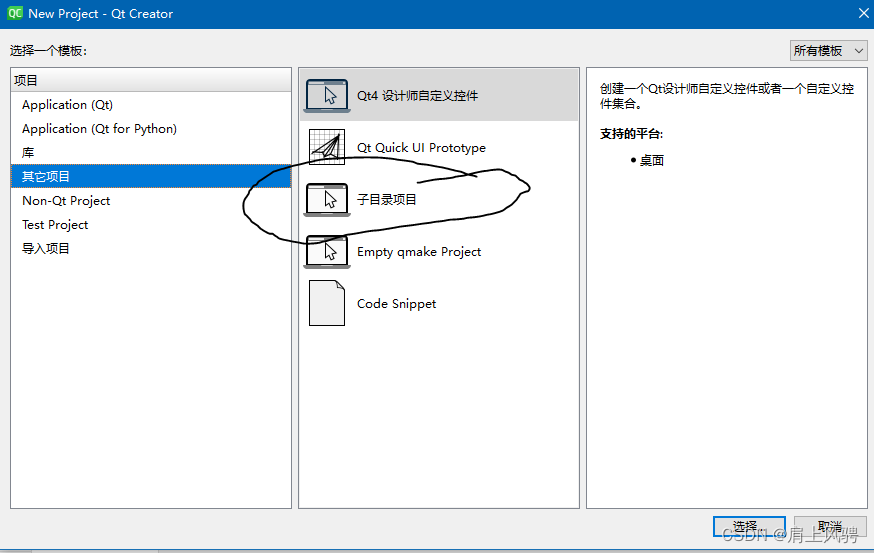Click the 项目 list header
The width and height of the screenshot is (874, 553).
click(150, 80)
